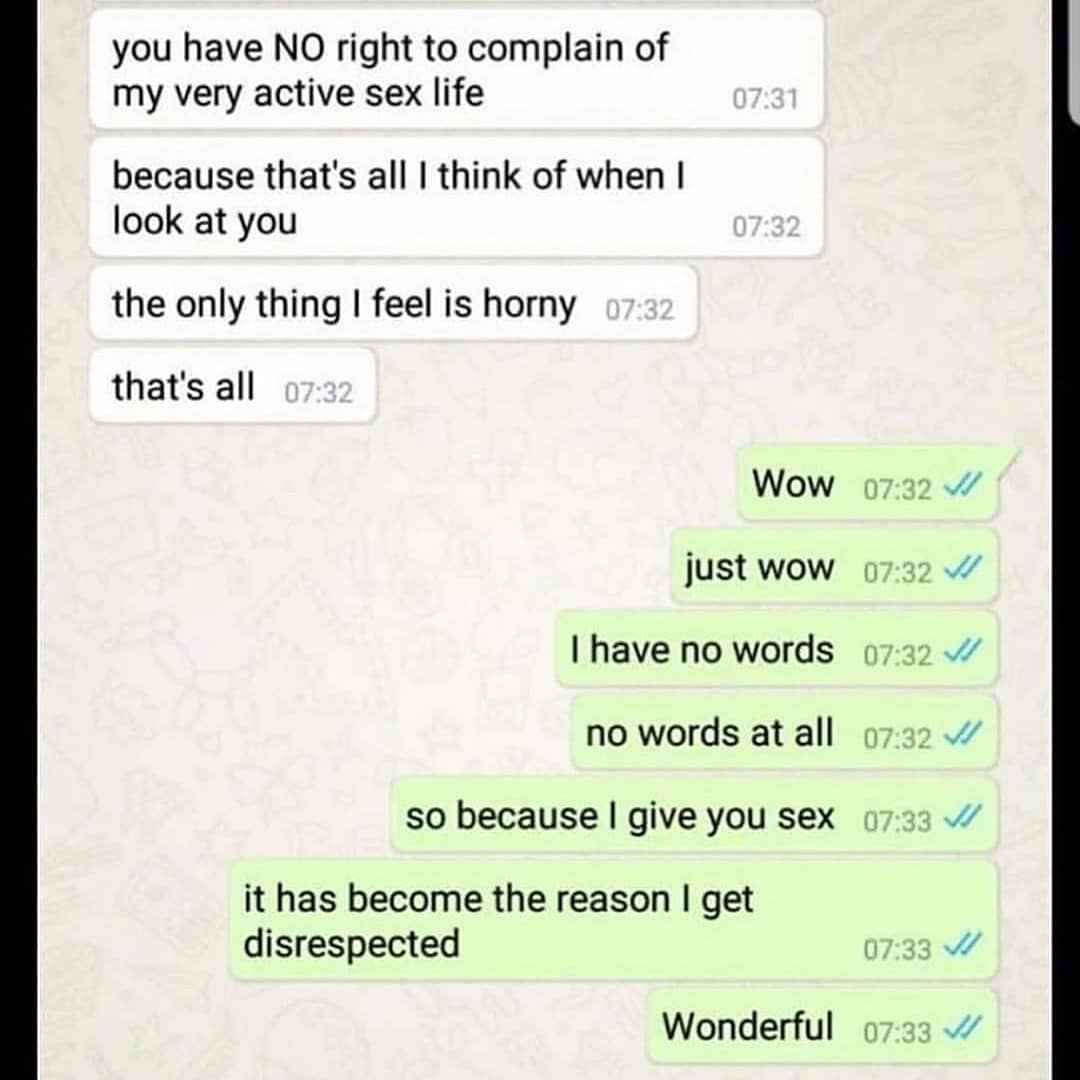Tap the read ticks on 'so because I give you sex'
1080x1080 pixels.
coord(959,818)
